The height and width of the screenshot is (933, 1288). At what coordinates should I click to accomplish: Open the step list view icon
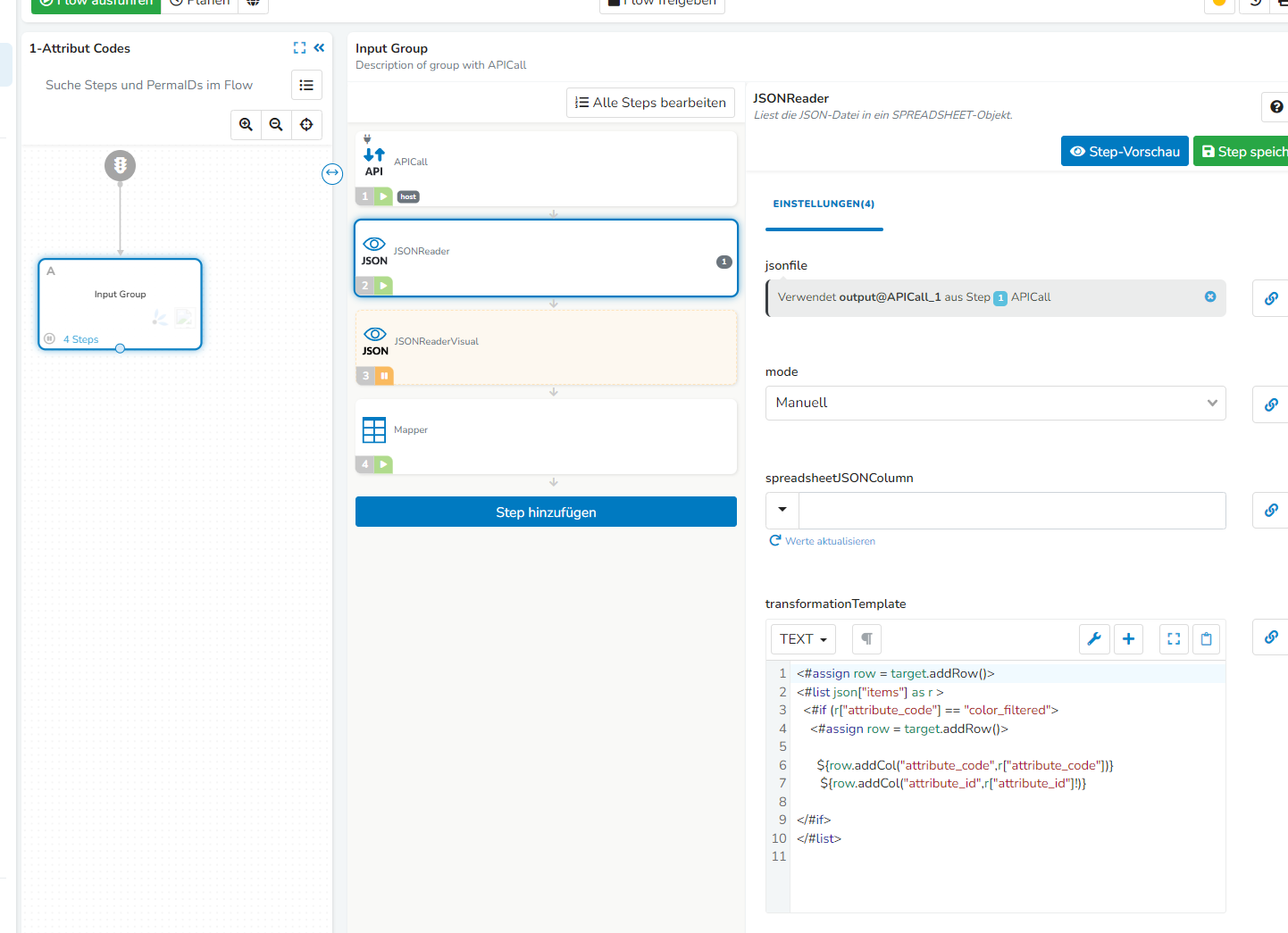306,85
